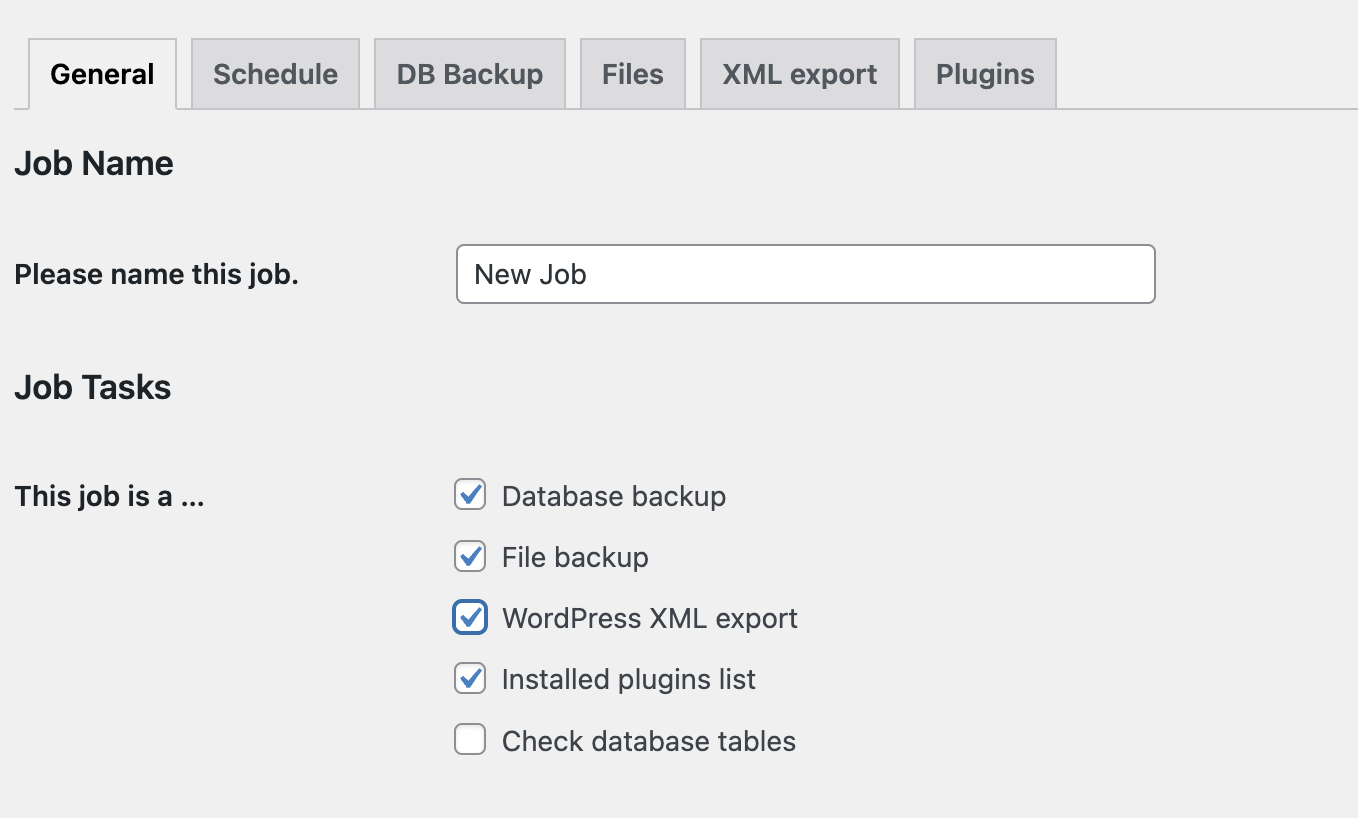
Task: Click the 'Please name this job.' label
Action: tap(156, 274)
